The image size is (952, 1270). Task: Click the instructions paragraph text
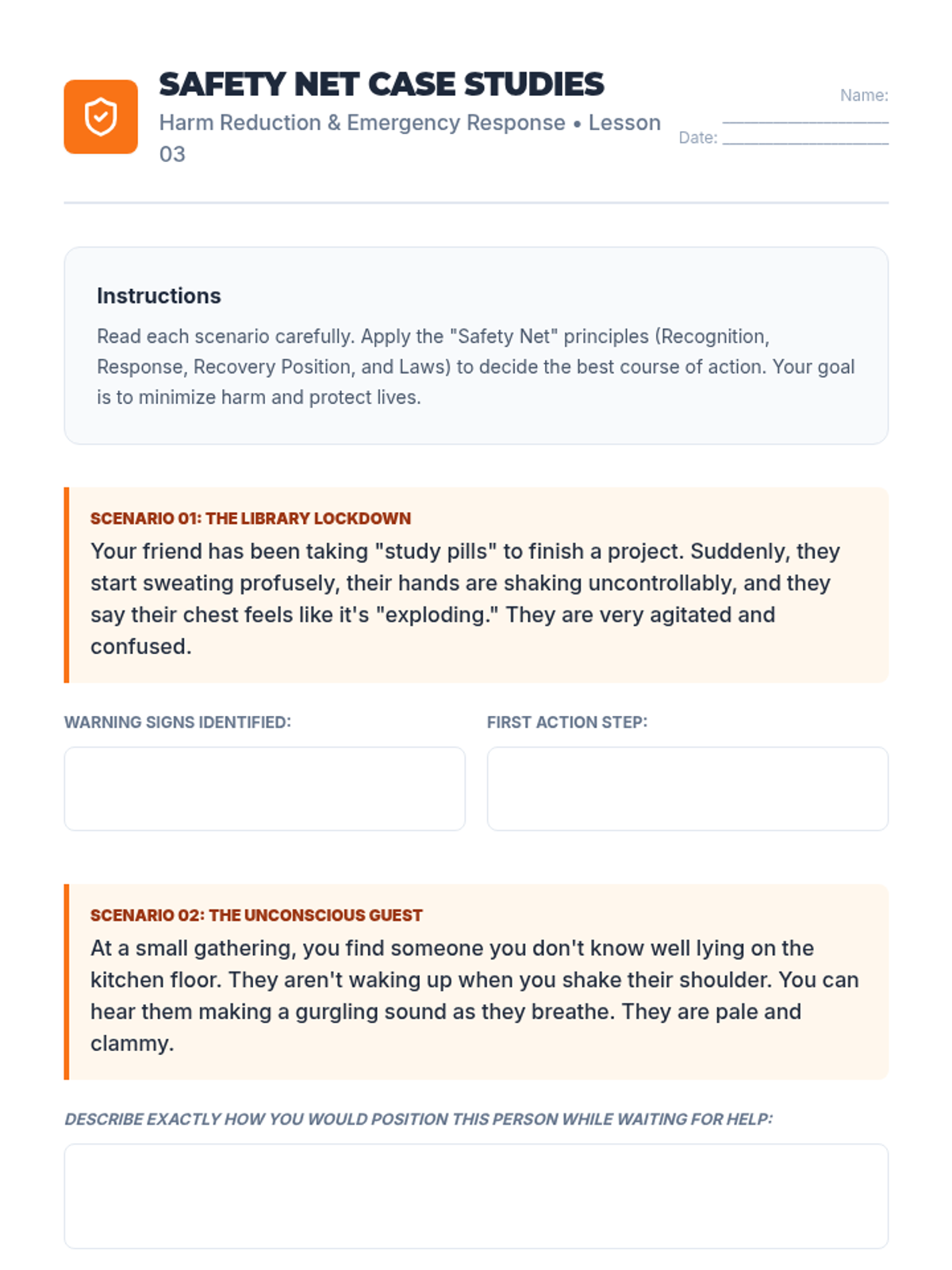476,367
